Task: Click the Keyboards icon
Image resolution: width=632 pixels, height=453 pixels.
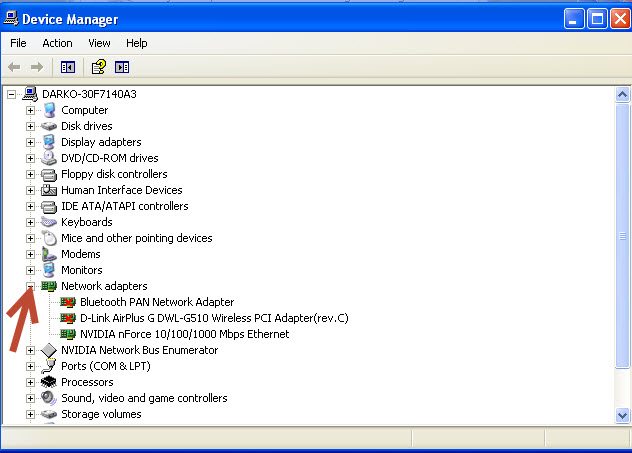Action: [x=49, y=222]
